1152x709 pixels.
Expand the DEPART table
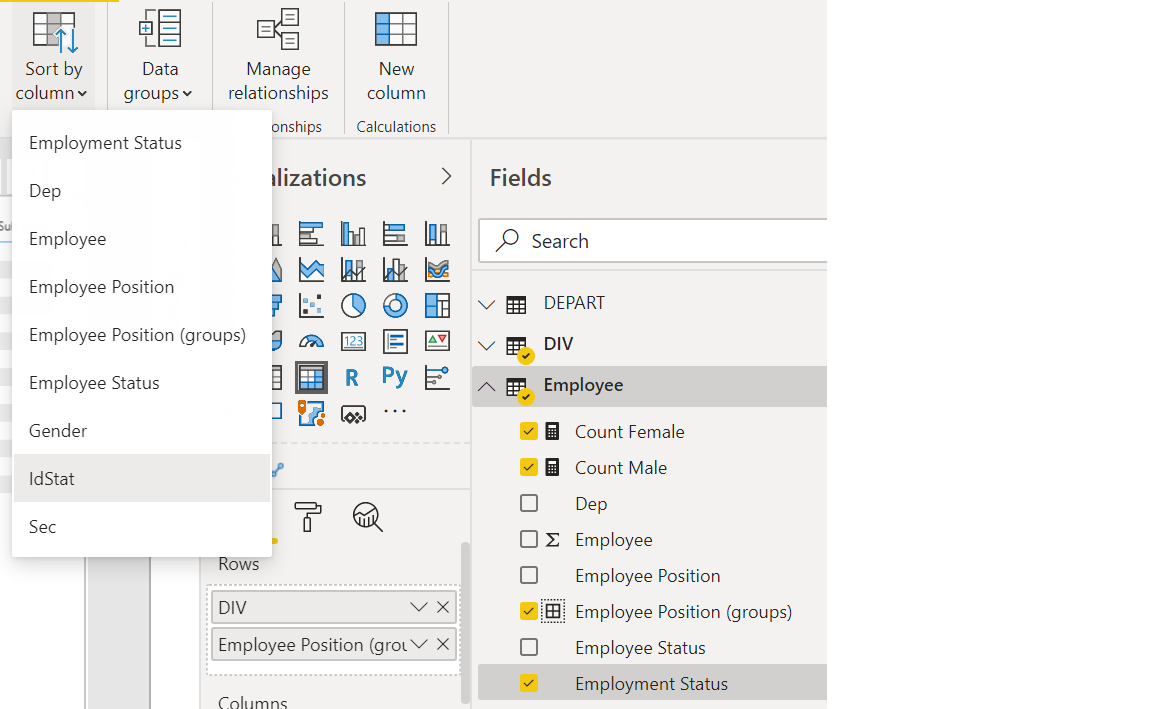point(486,304)
